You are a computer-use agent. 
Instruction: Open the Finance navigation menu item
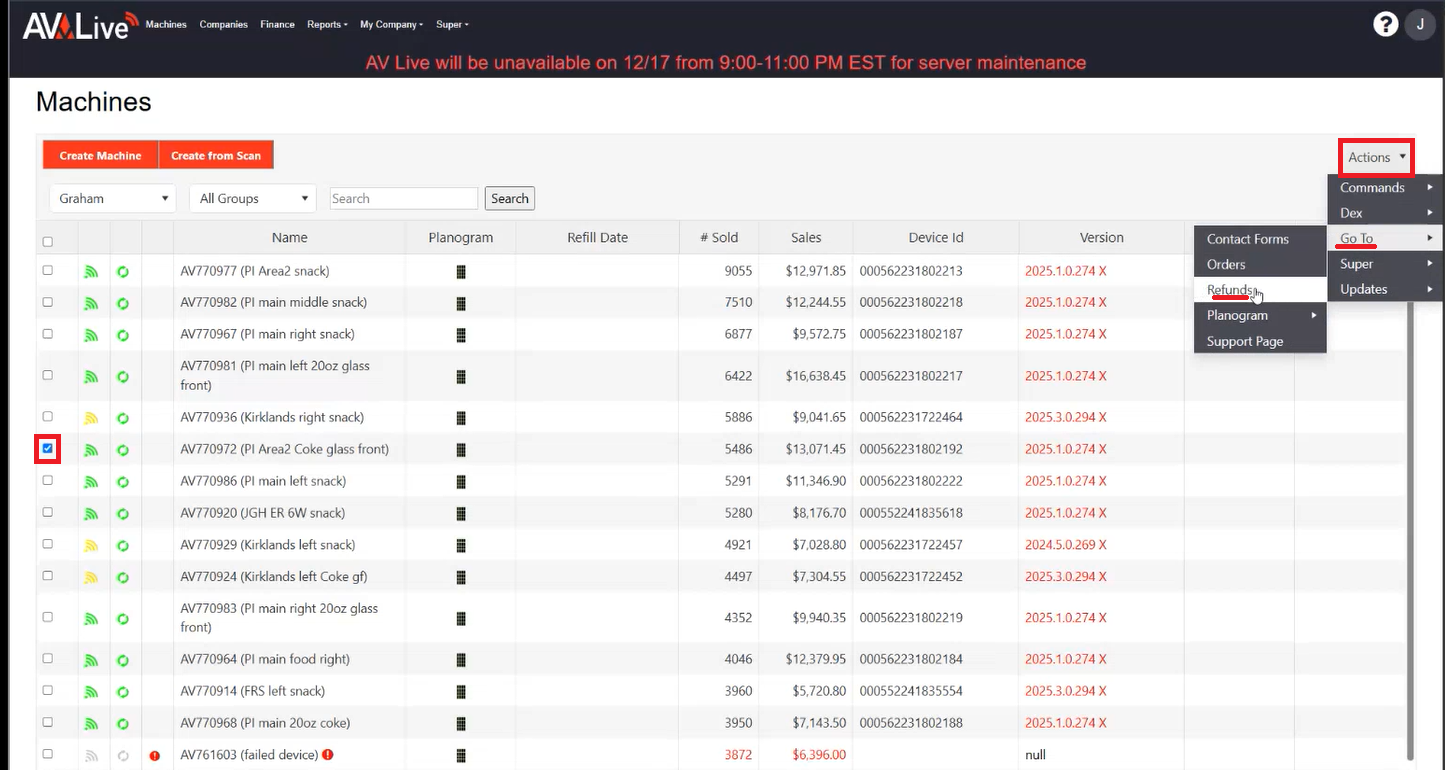click(x=277, y=24)
